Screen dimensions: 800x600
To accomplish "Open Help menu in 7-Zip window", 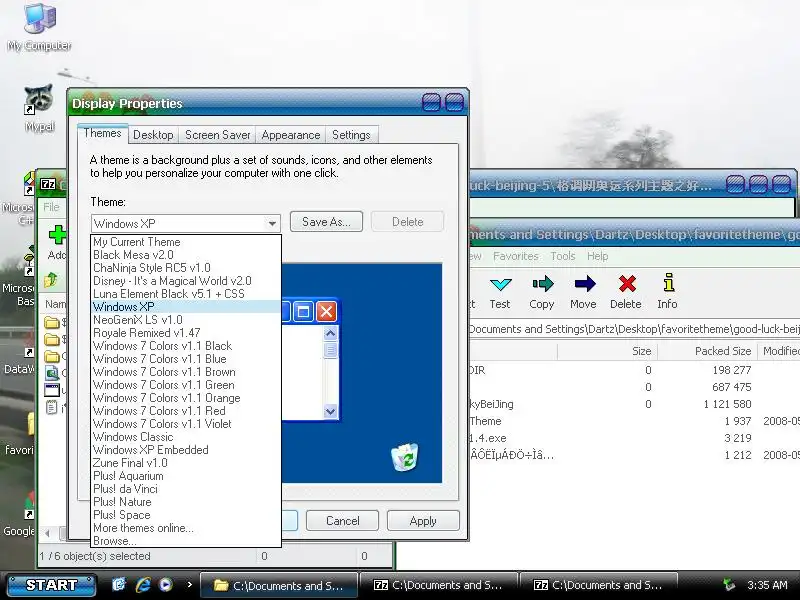I will [x=597, y=256].
